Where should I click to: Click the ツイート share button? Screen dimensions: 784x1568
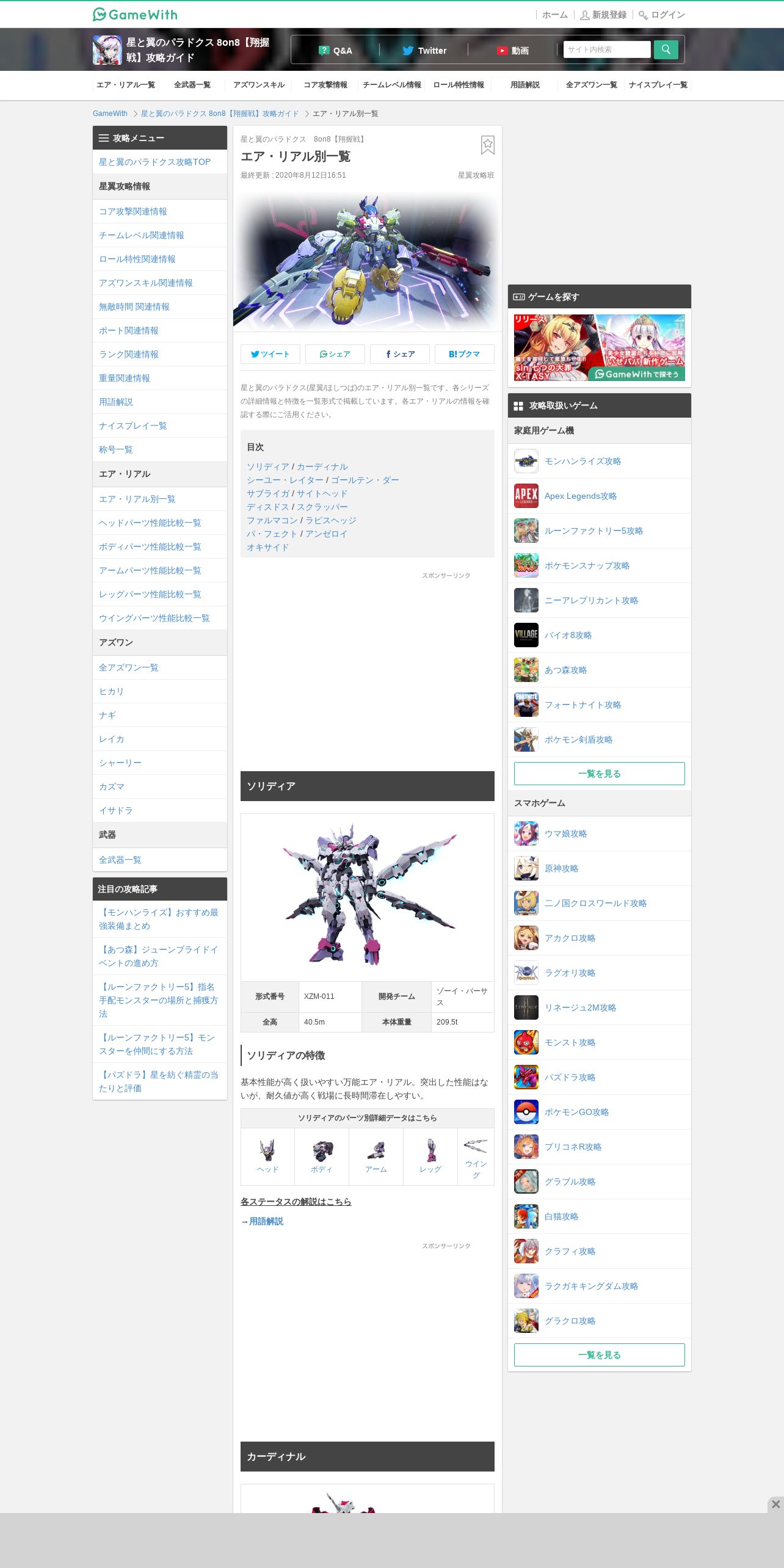(x=270, y=354)
